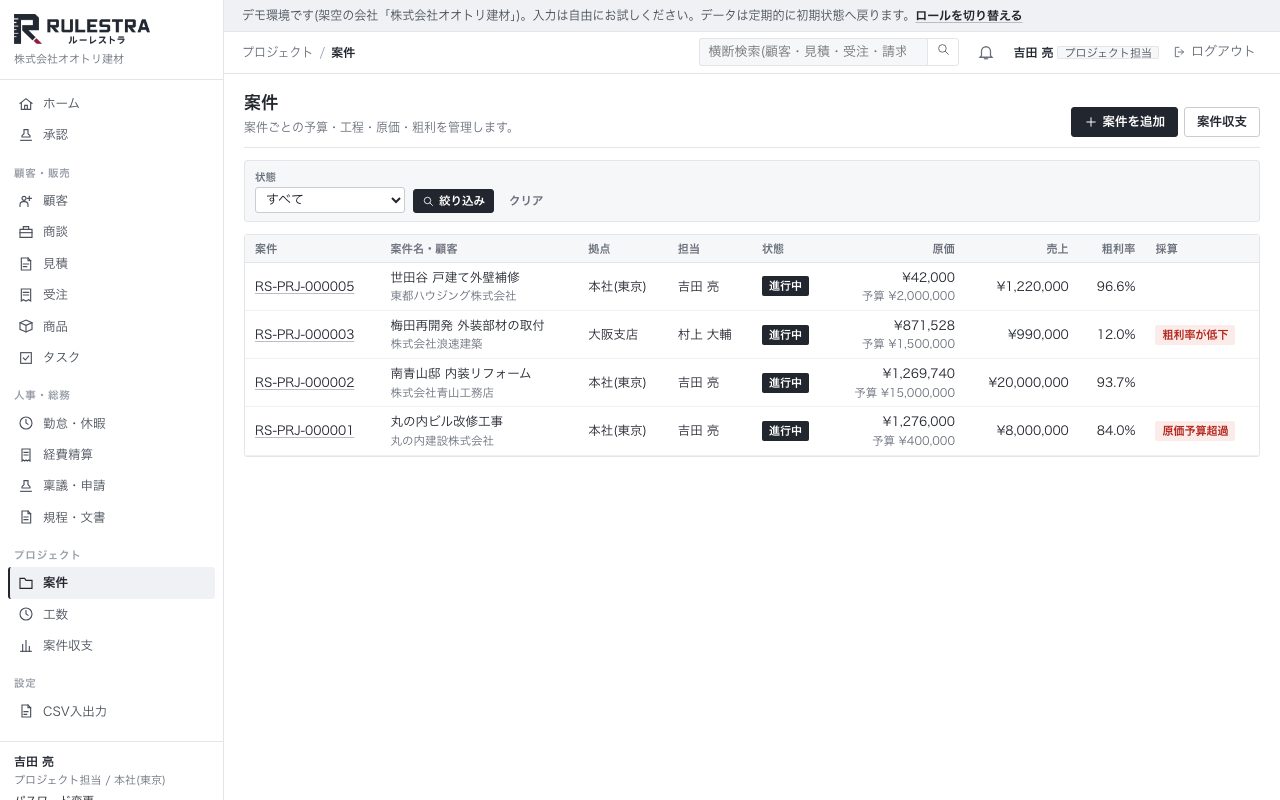This screenshot has width=1280, height=800.
Task: Click the checkbox icon beside タスク
Action: click(26, 358)
